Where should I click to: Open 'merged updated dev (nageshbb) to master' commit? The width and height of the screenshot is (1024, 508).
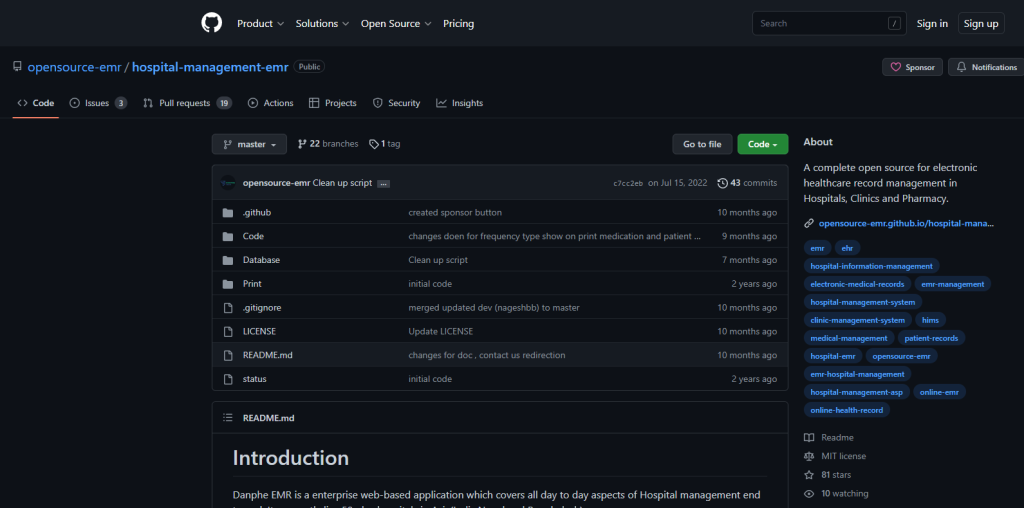(x=494, y=308)
